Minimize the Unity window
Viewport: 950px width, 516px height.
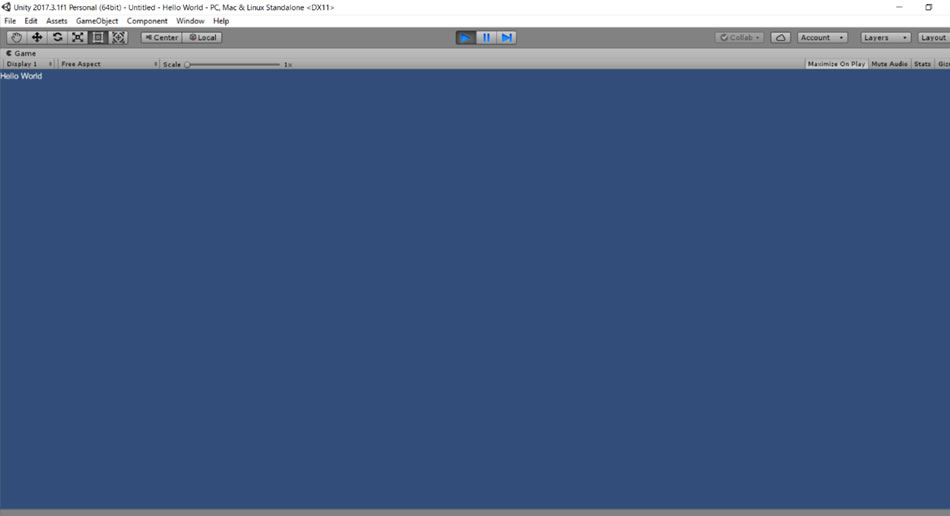(899, 7)
